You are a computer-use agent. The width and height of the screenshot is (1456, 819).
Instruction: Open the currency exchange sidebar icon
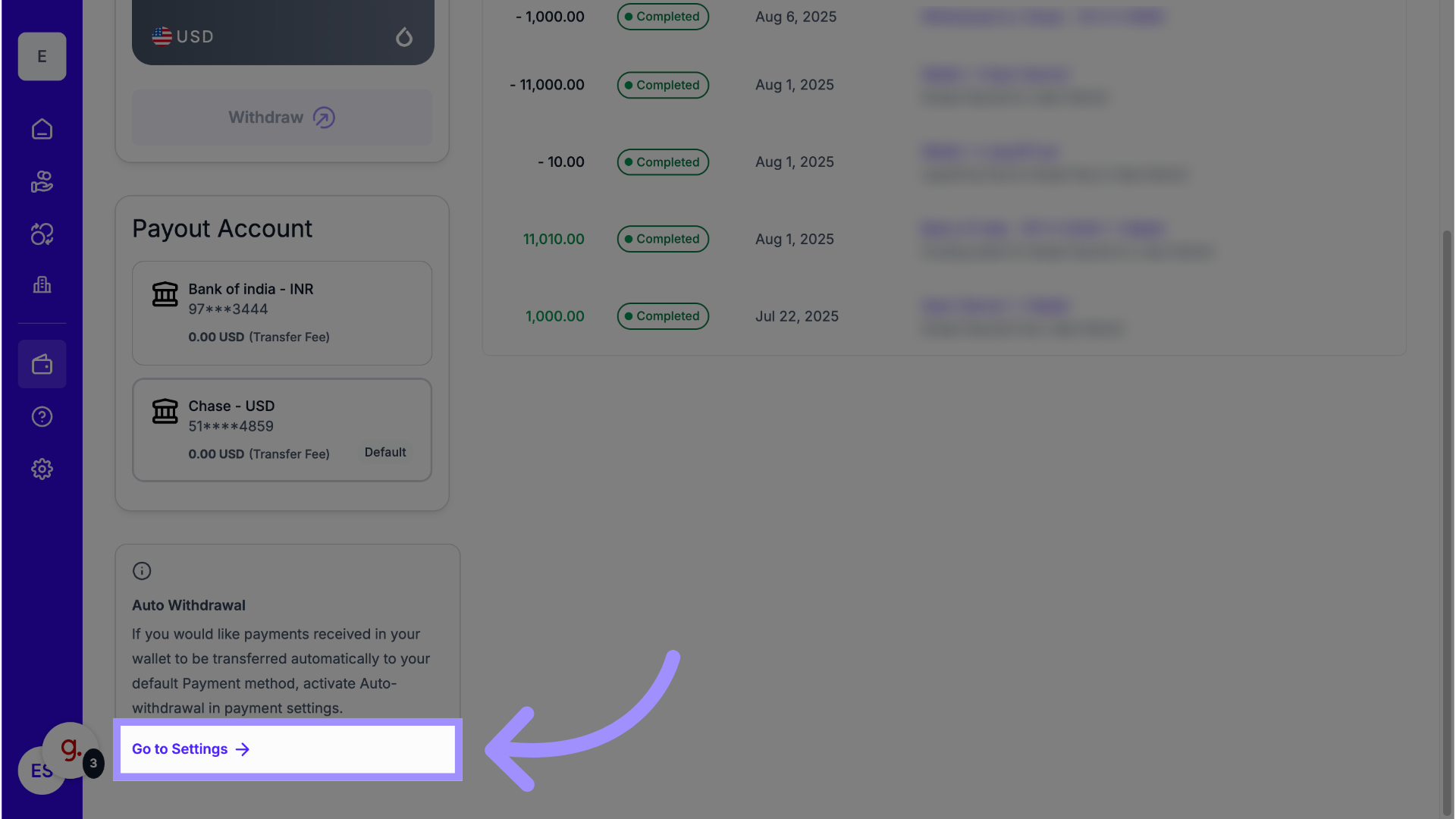(x=42, y=234)
